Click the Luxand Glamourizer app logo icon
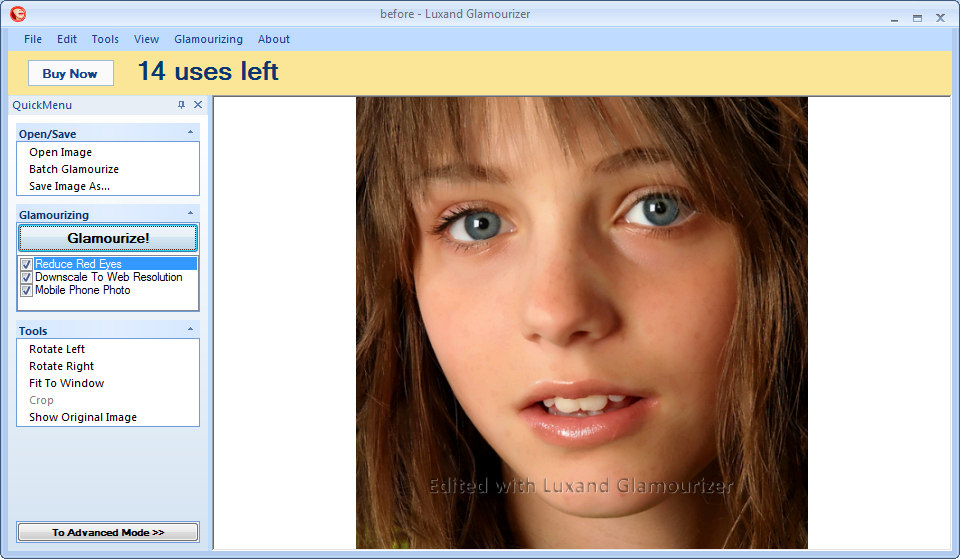The width and height of the screenshot is (960, 559). pos(18,14)
